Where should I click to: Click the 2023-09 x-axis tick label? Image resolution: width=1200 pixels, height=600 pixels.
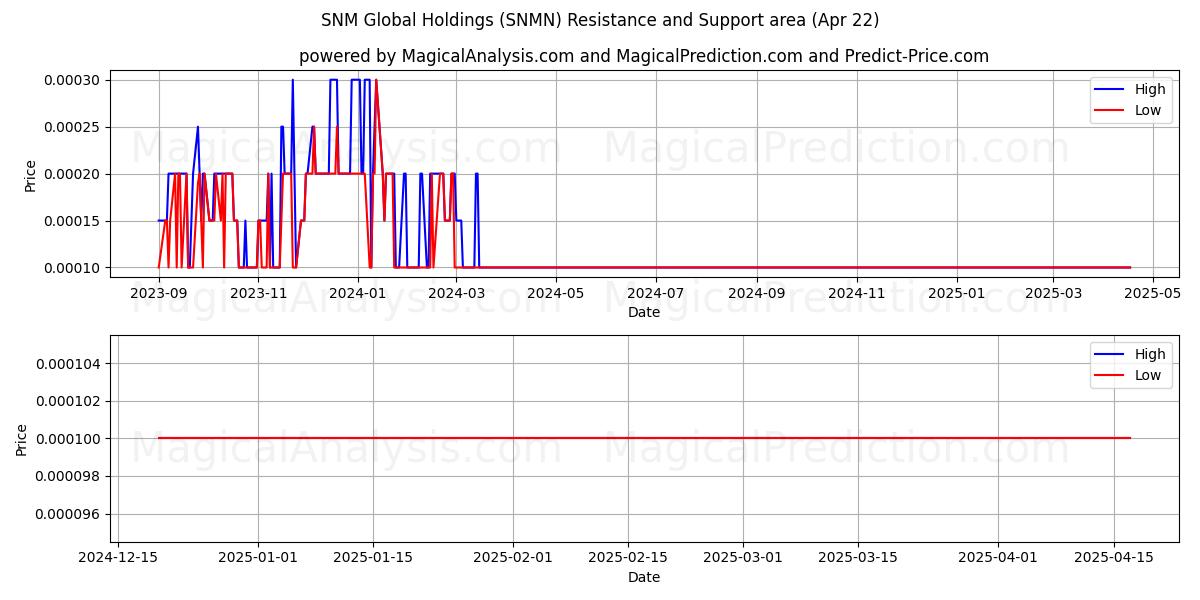coord(159,293)
